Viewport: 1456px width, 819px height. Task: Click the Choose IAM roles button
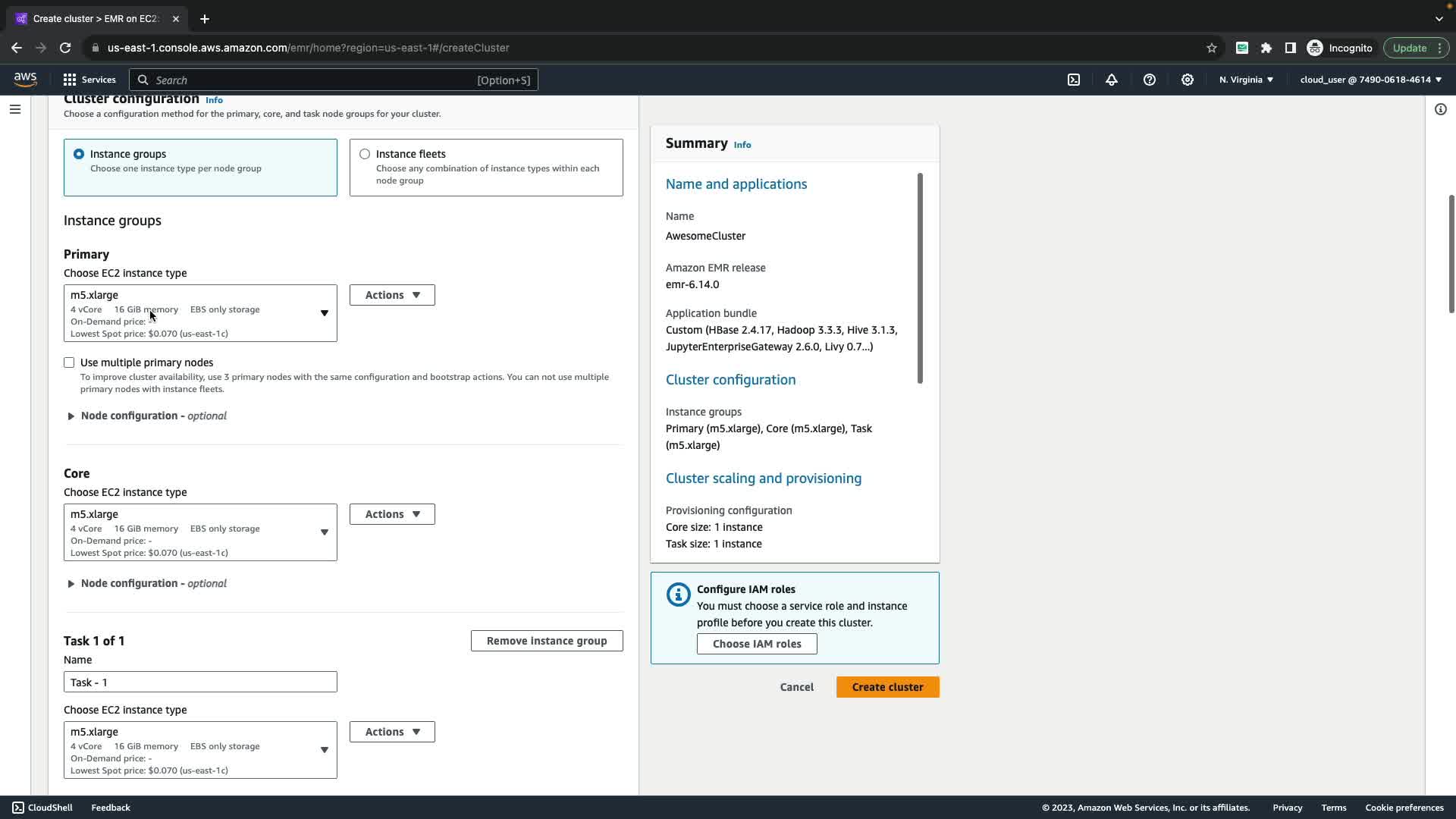tap(756, 644)
